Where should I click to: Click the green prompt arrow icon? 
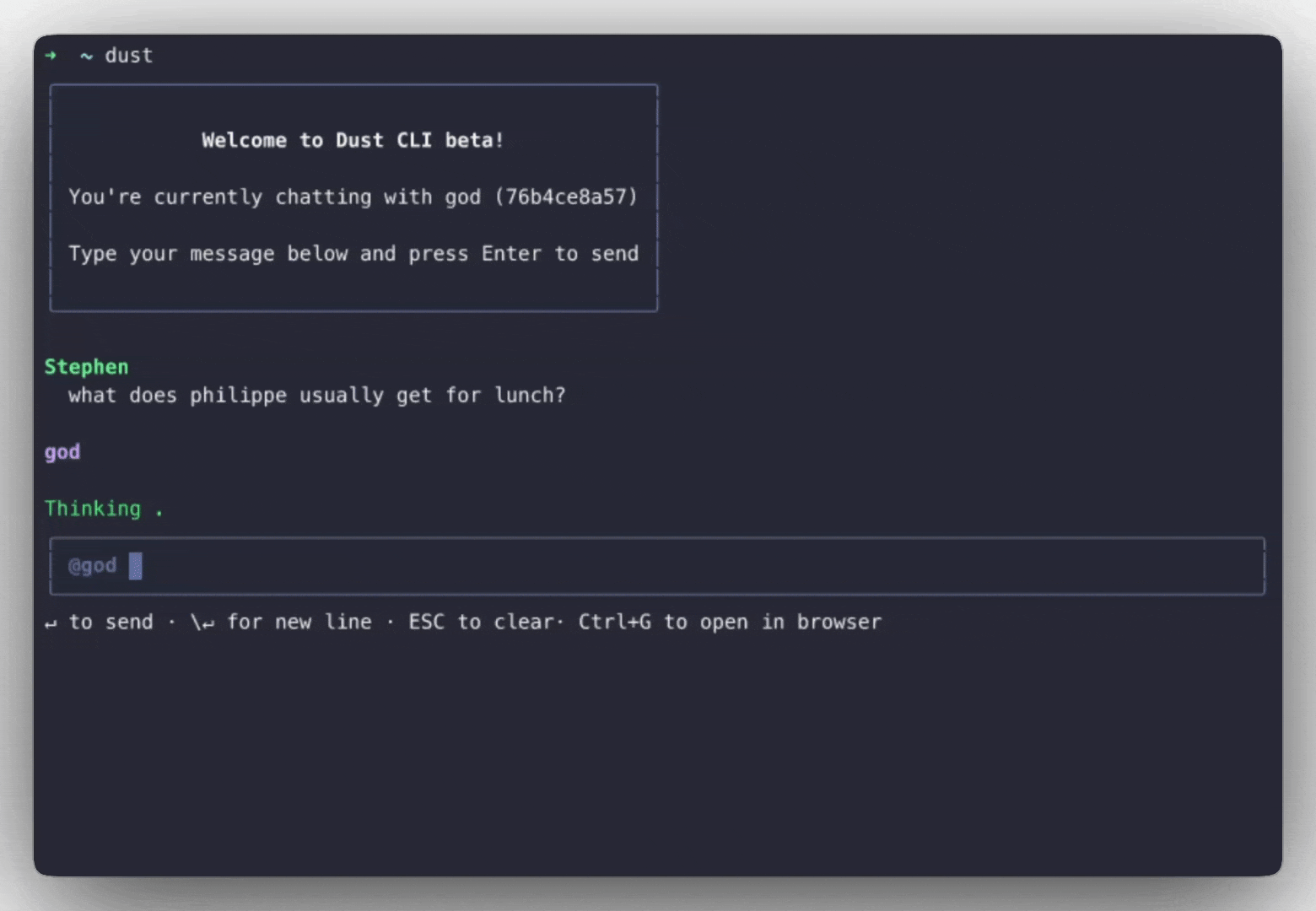click(51, 56)
